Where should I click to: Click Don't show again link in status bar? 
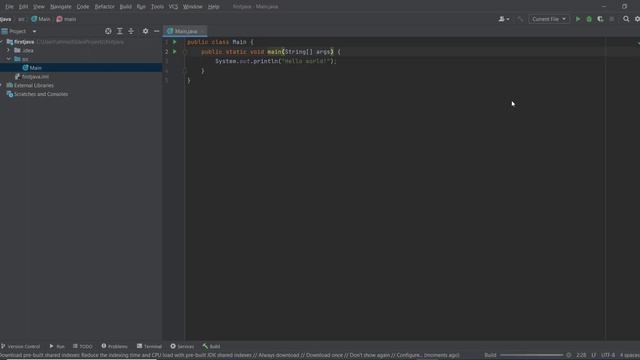tap(370, 355)
